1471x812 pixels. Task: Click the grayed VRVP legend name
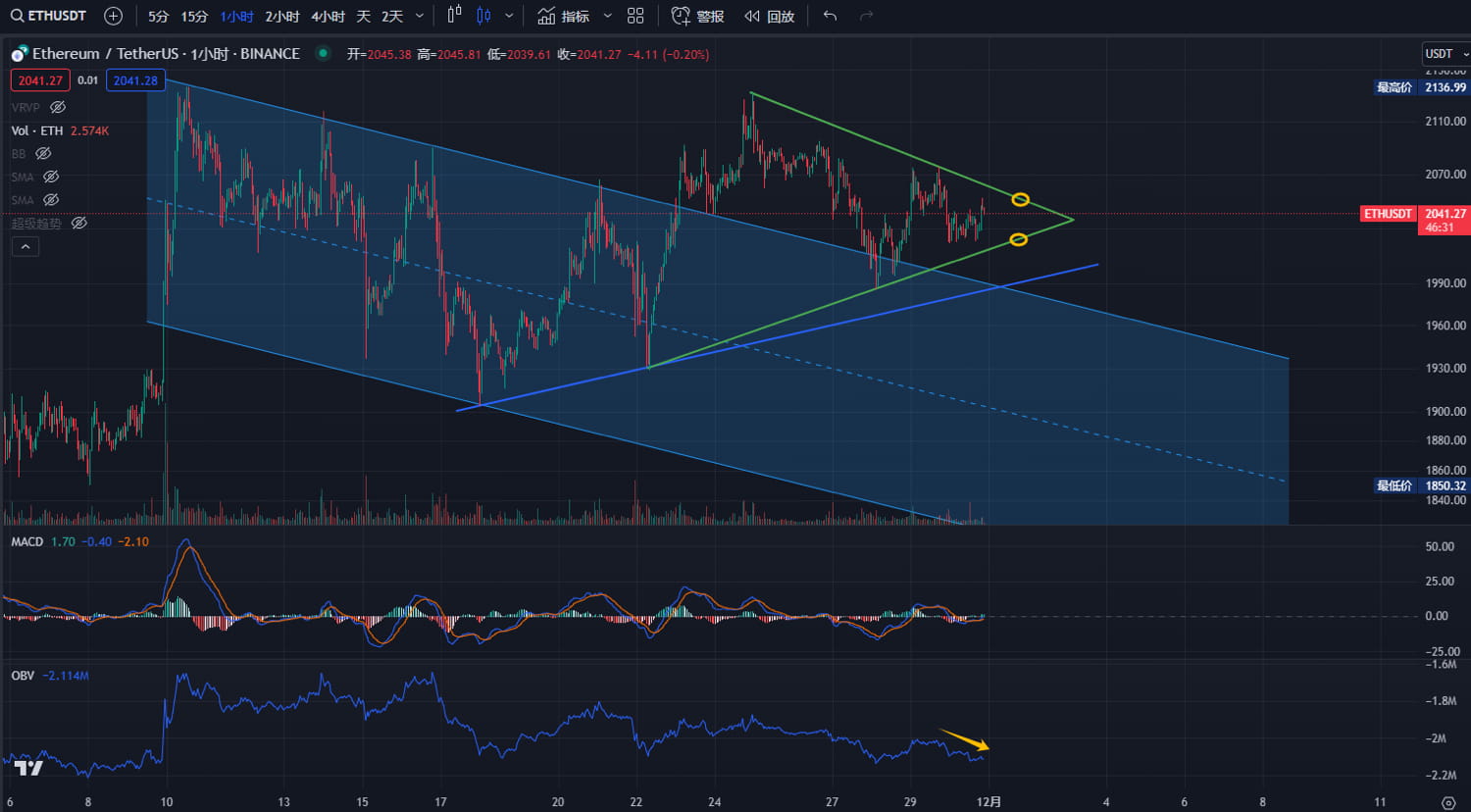coord(26,107)
